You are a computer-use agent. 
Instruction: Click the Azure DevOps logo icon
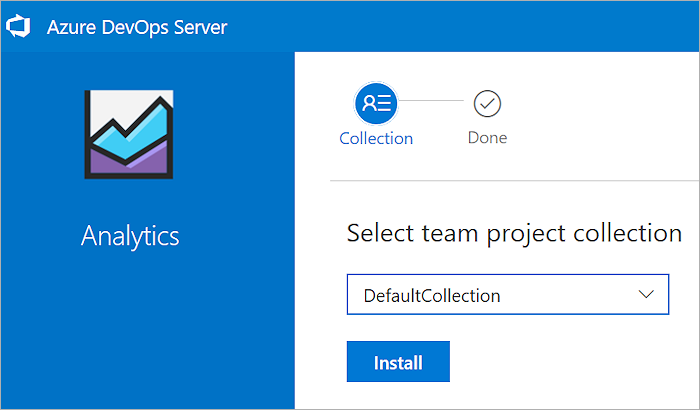18,26
